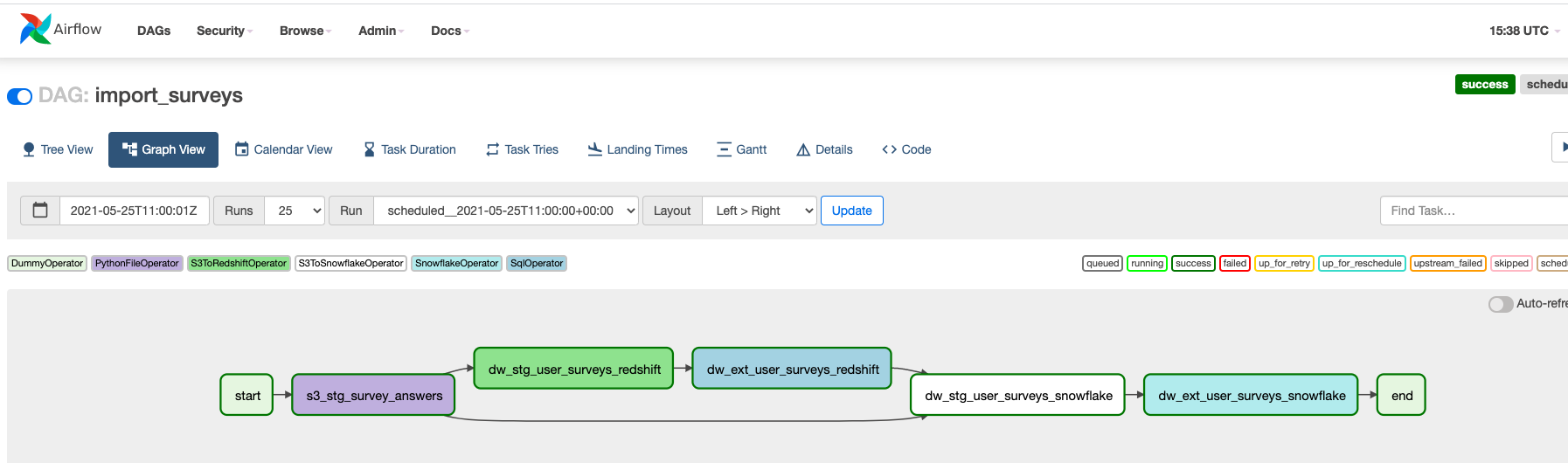
Task: Select the end task node
Action: click(1402, 395)
